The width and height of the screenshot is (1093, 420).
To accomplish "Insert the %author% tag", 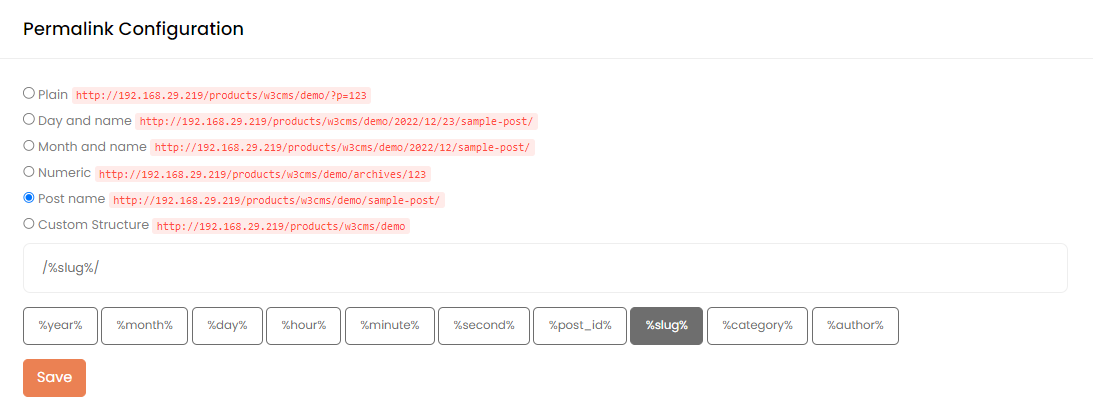I will pyautogui.click(x=855, y=326).
